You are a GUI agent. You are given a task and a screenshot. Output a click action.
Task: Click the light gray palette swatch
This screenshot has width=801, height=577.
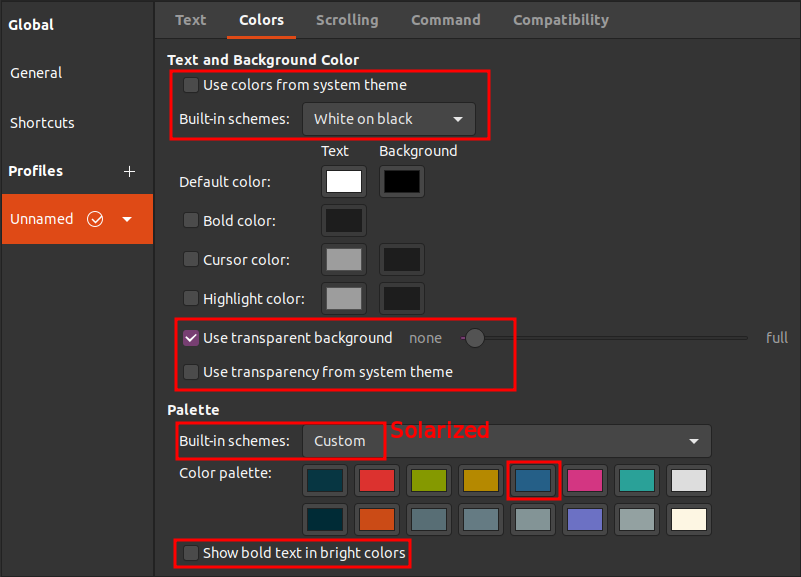(689, 480)
